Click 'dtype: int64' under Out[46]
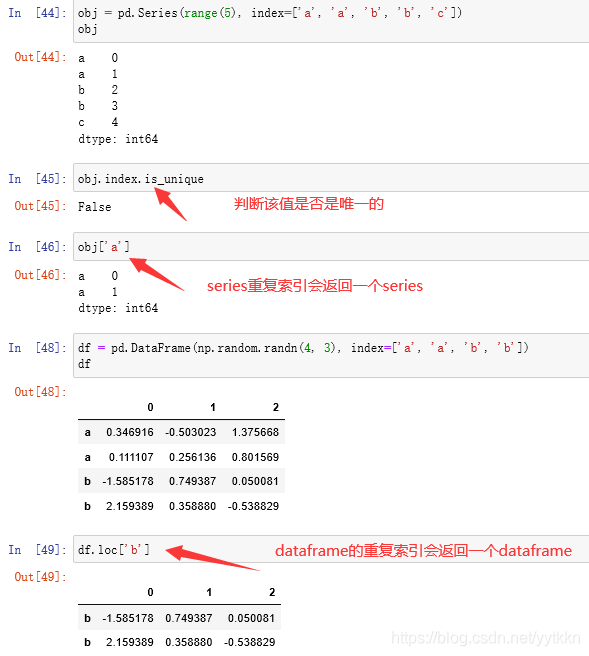Image resolution: width=589 pixels, height=656 pixels. pos(118,308)
